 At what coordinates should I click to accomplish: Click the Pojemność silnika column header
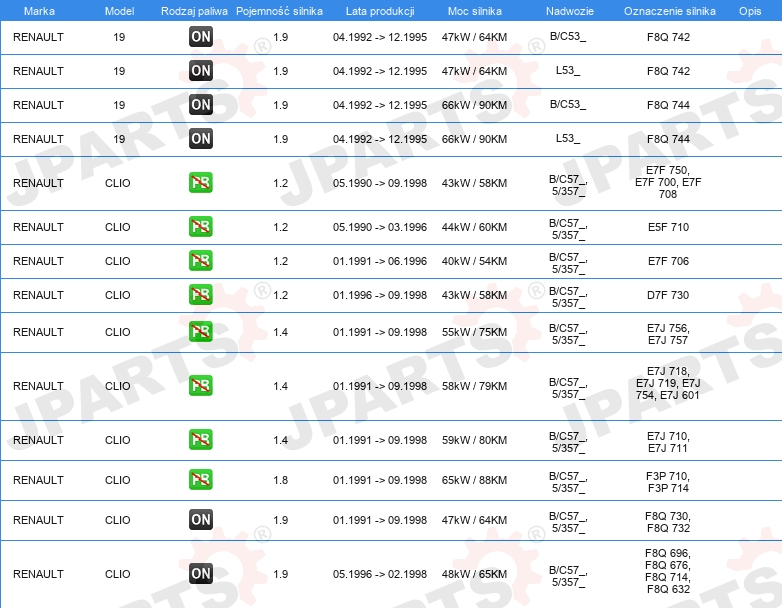click(x=279, y=11)
